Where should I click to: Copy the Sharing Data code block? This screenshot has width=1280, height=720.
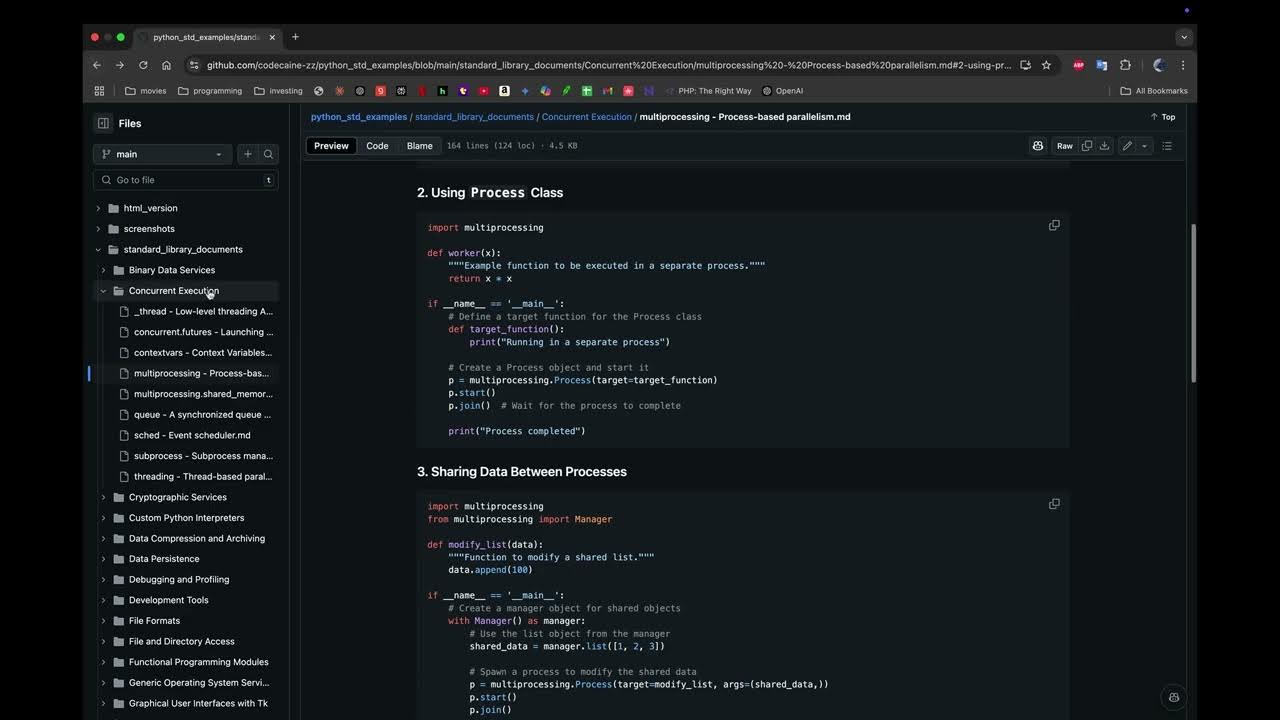tap(1054, 504)
